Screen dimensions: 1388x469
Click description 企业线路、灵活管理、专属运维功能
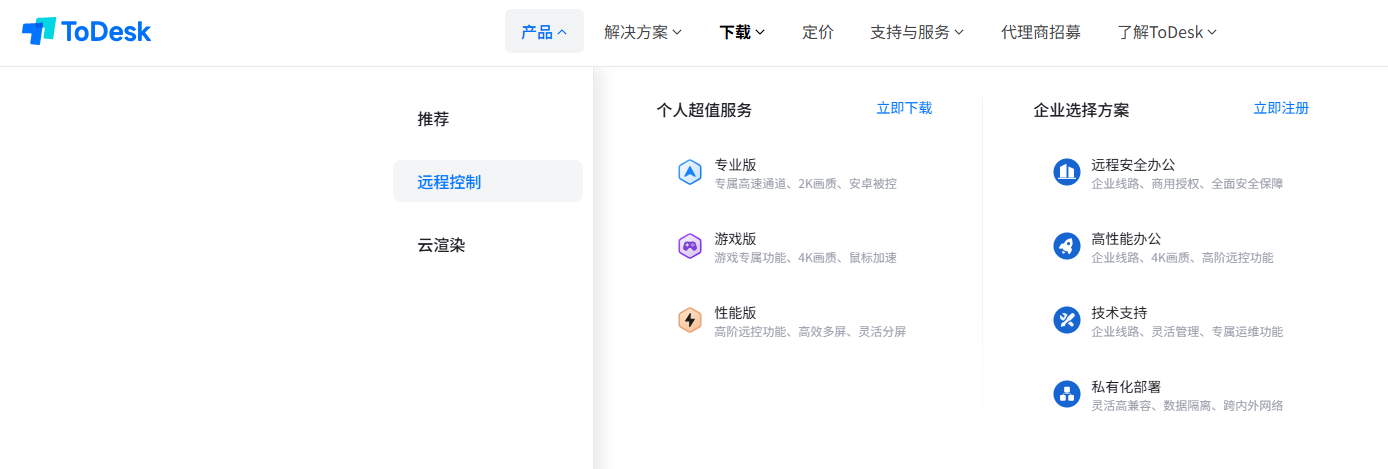(1187, 332)
